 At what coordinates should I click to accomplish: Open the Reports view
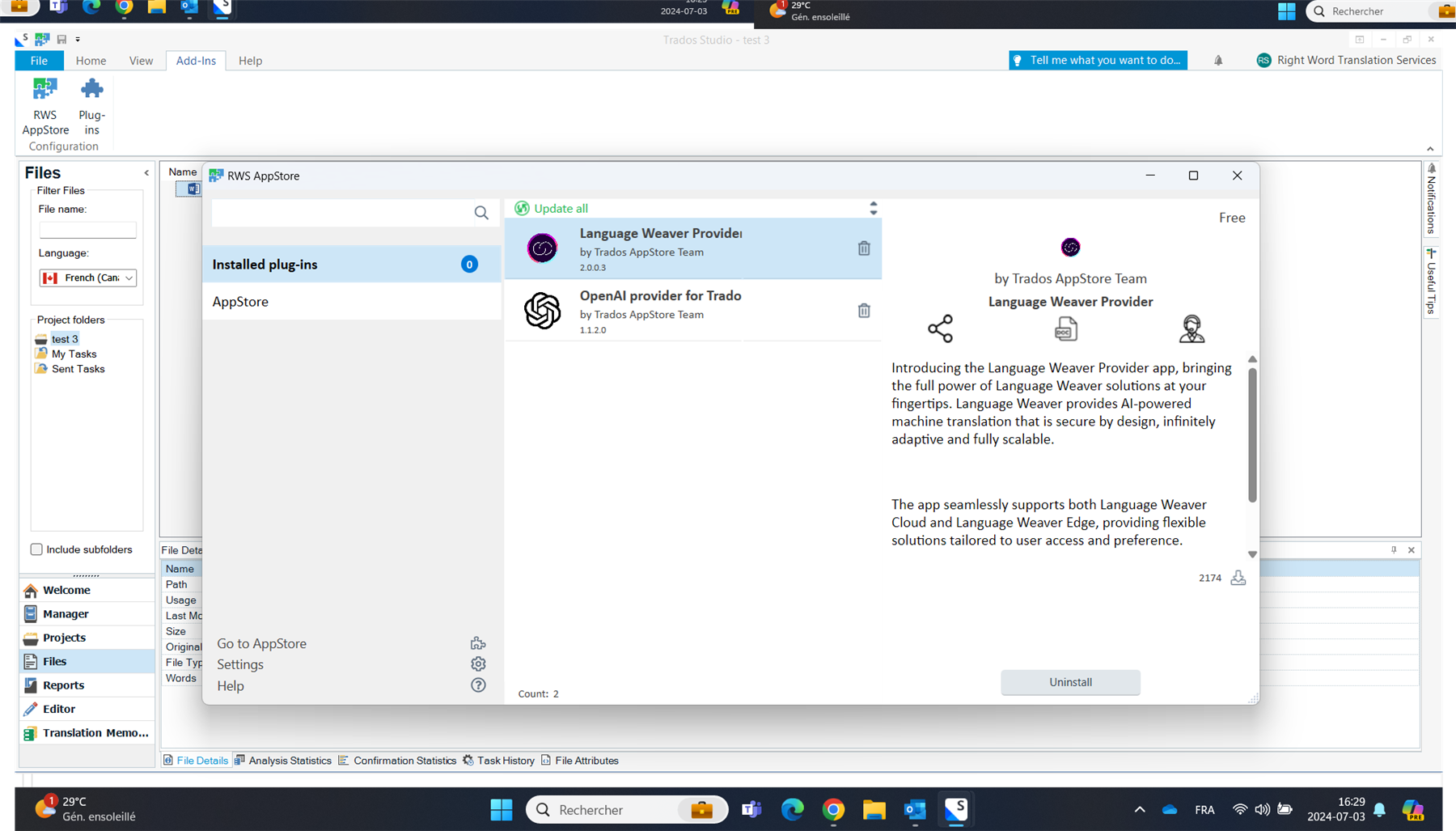tap(87, 685)
